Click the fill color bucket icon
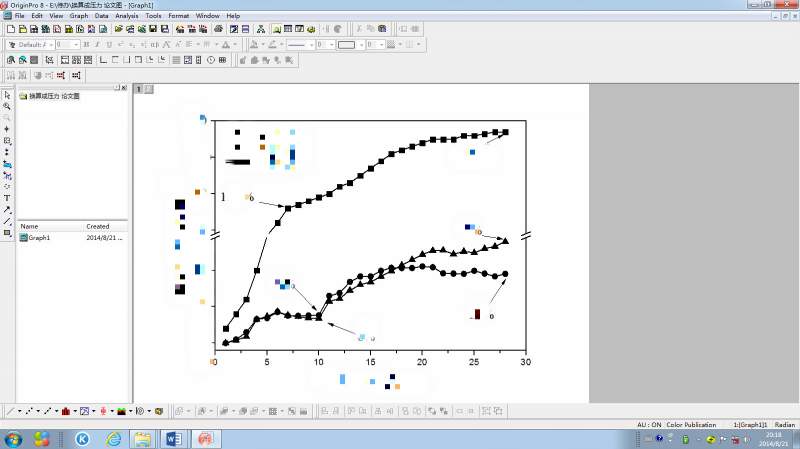 254,45
